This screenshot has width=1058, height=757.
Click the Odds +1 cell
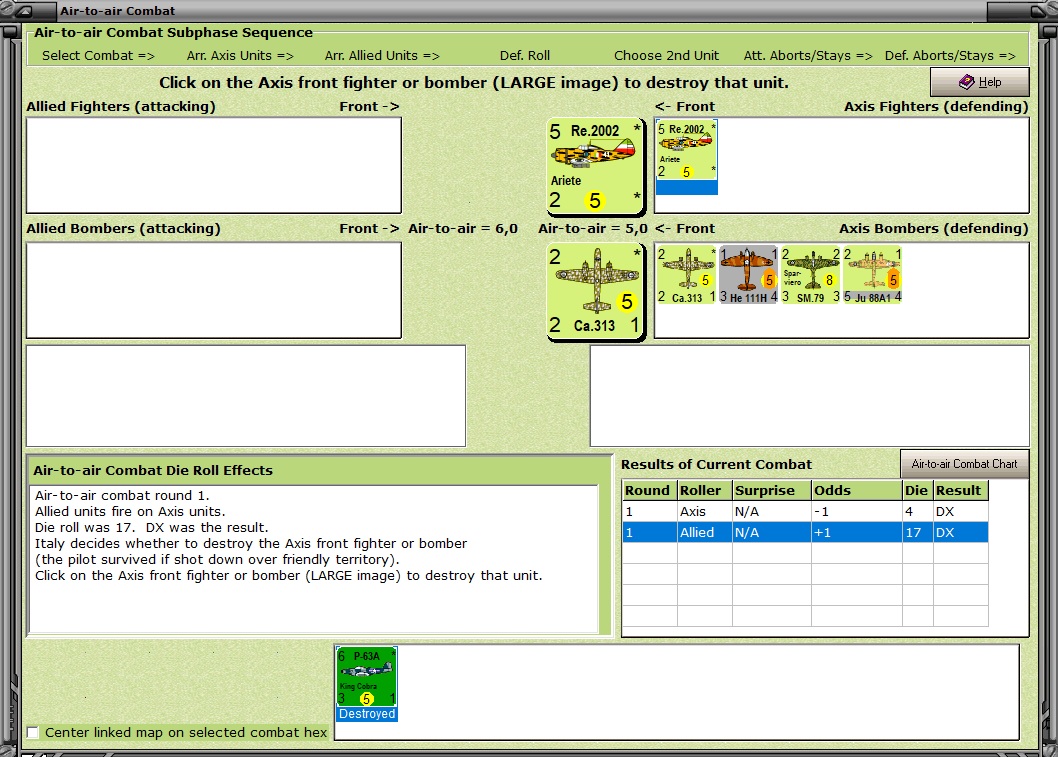click(x=857, y=532)
